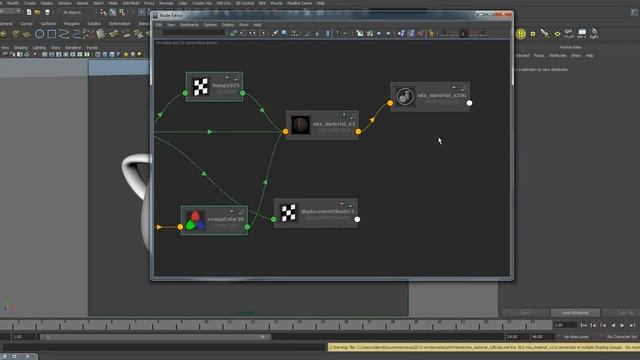The height and width of the screenshot is (360, 640).
Task: Click the green output port of remapColor20
Action: [247, 227]
